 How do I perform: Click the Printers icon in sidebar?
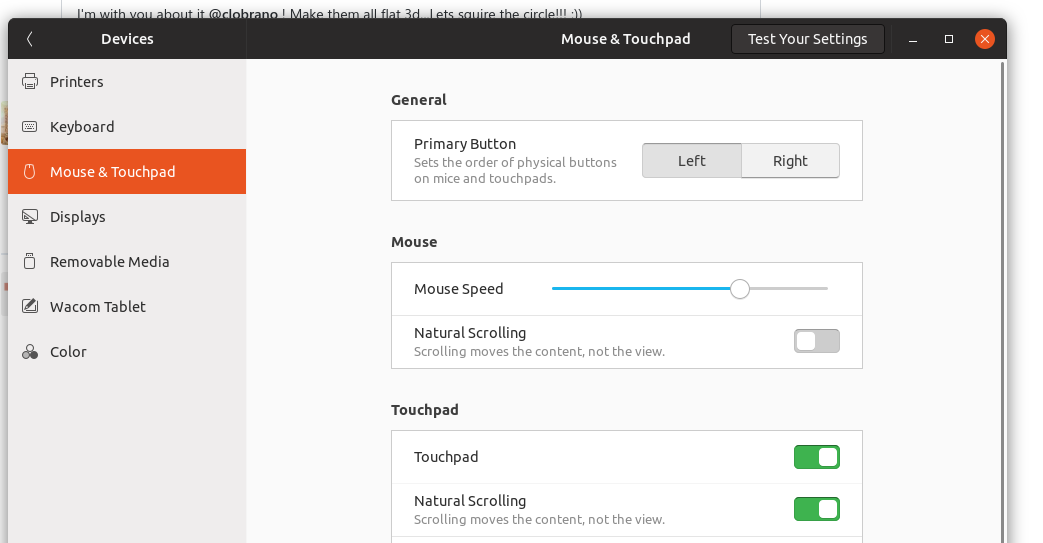pos(30,81)
